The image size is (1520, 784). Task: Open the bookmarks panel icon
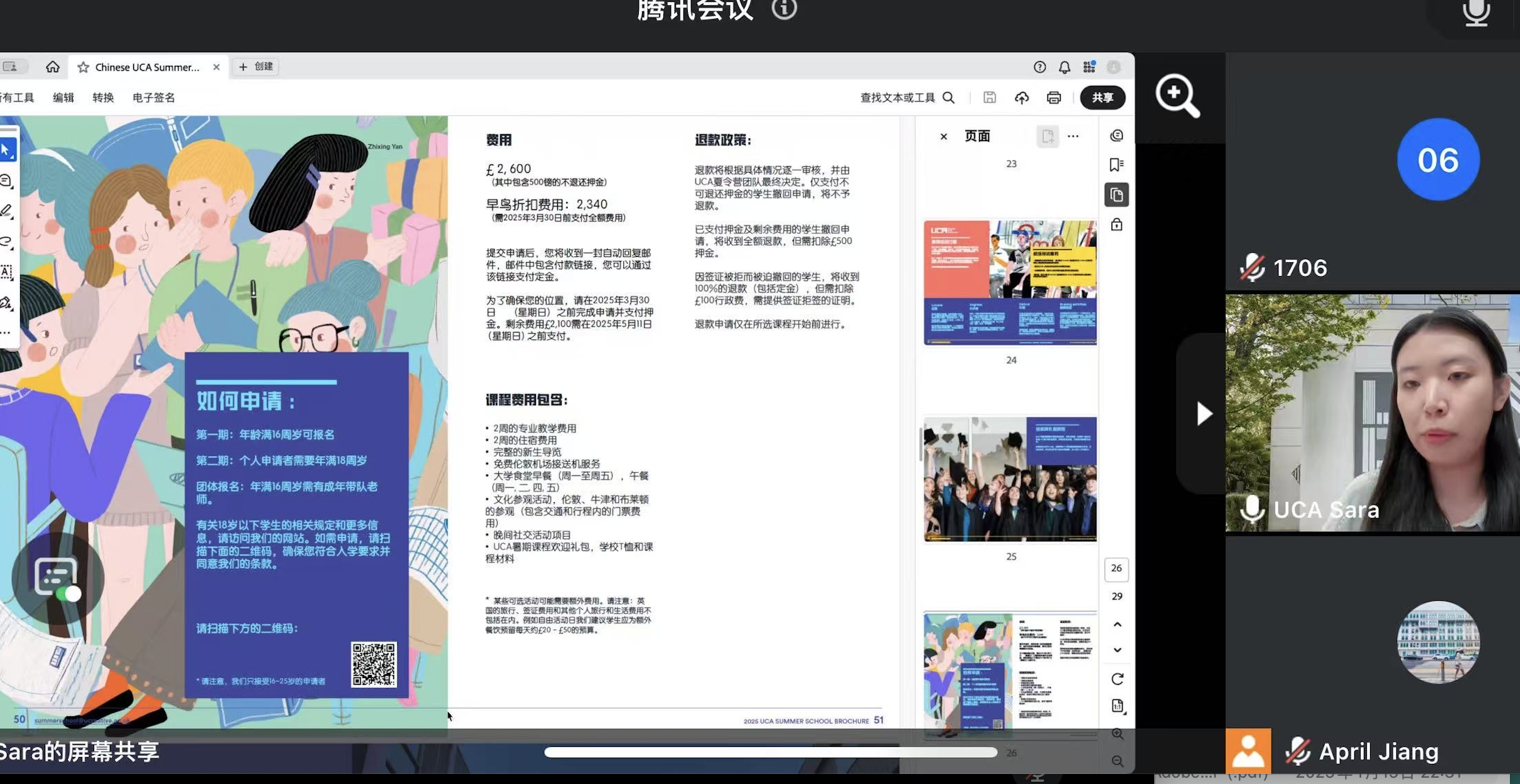coord(1116,165)
